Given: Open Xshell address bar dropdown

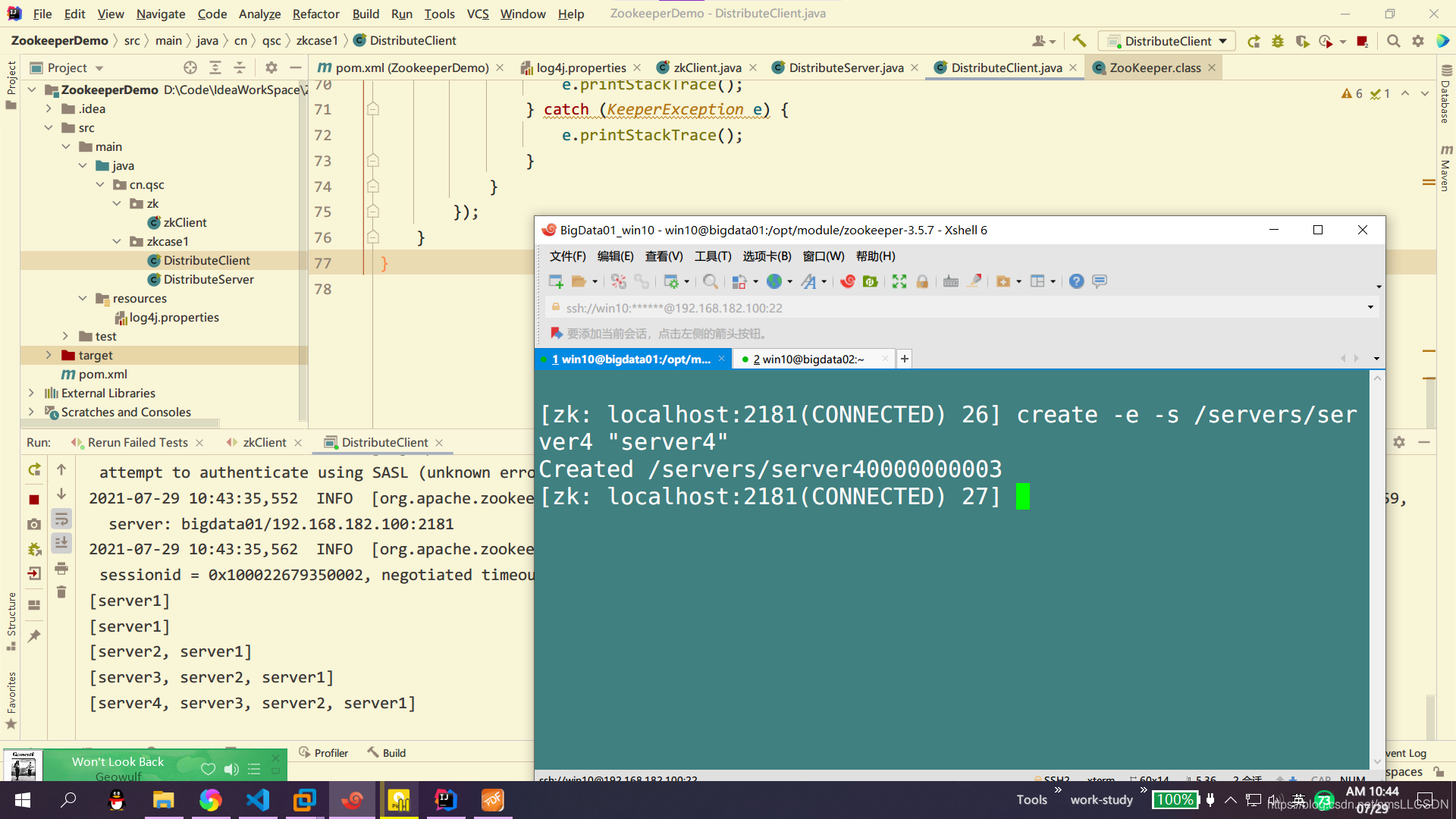Looking at the screenshot, I should pos(1370,307).
